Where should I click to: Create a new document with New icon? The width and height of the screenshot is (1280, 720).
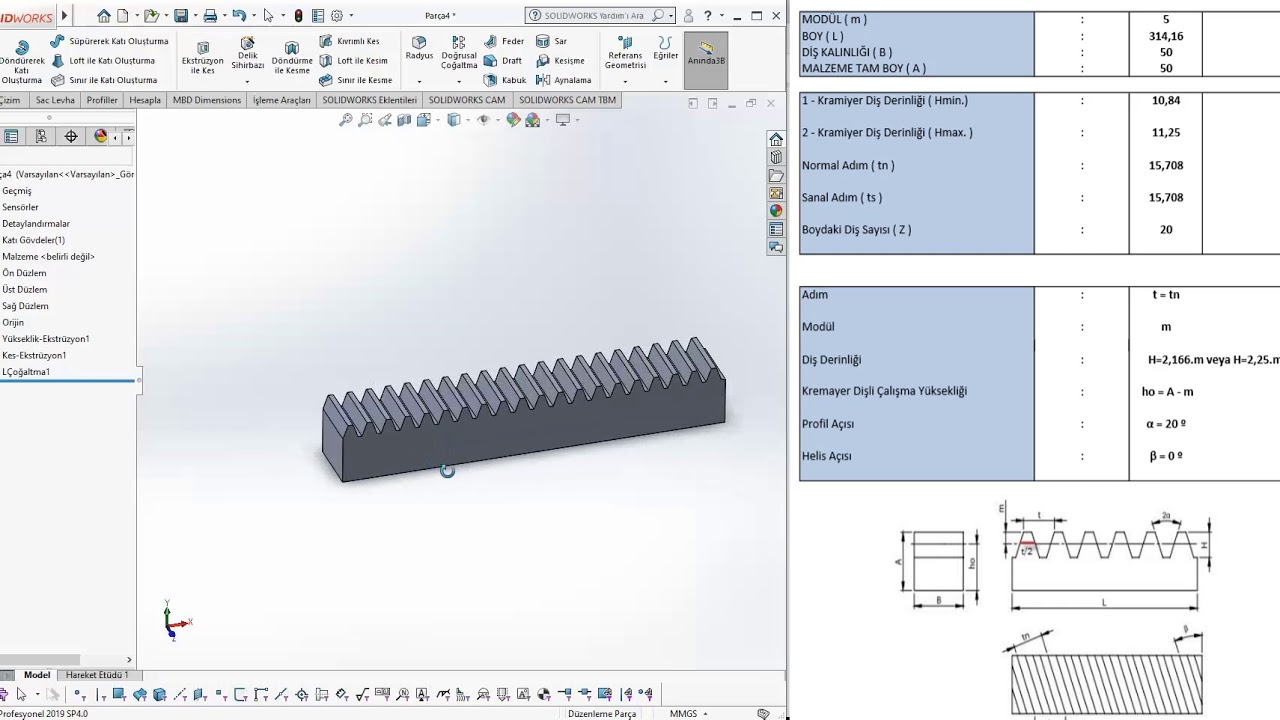coord(123,16)
